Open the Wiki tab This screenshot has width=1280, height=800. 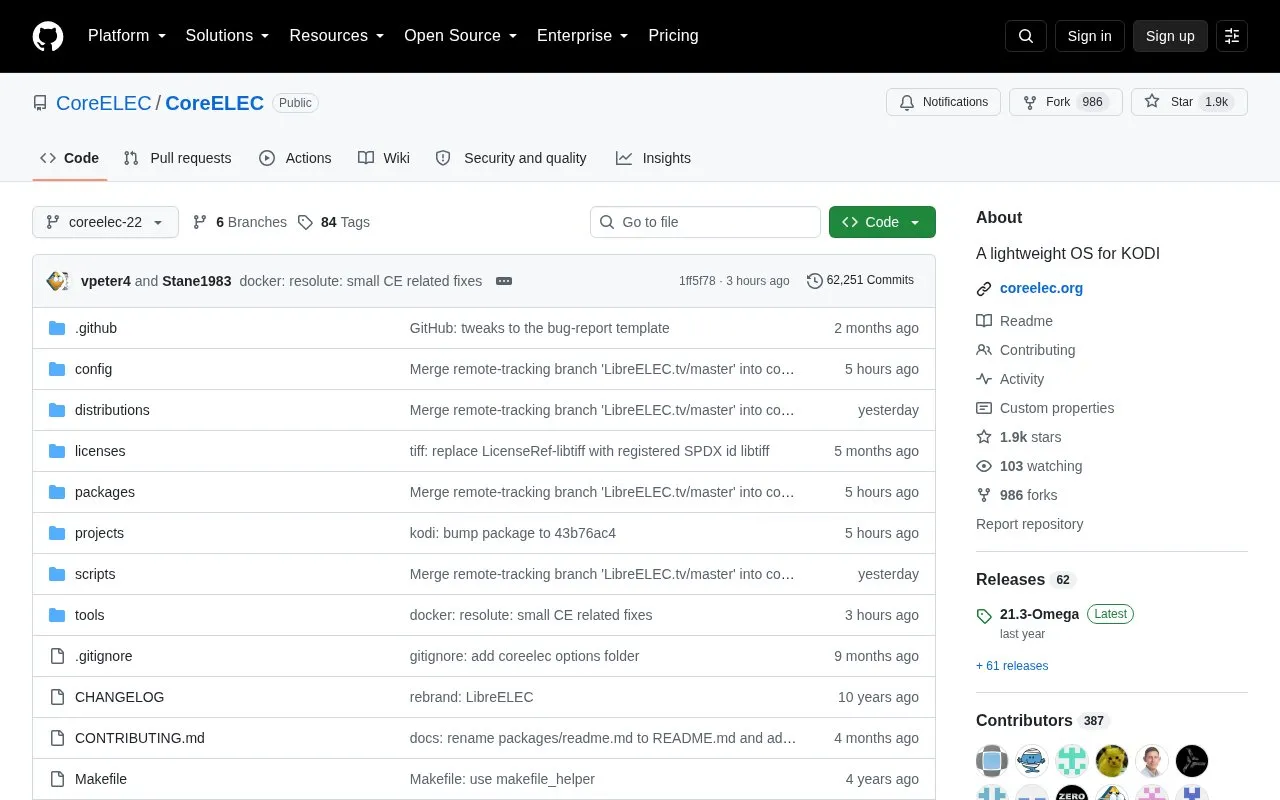click(x=384, y=158)
